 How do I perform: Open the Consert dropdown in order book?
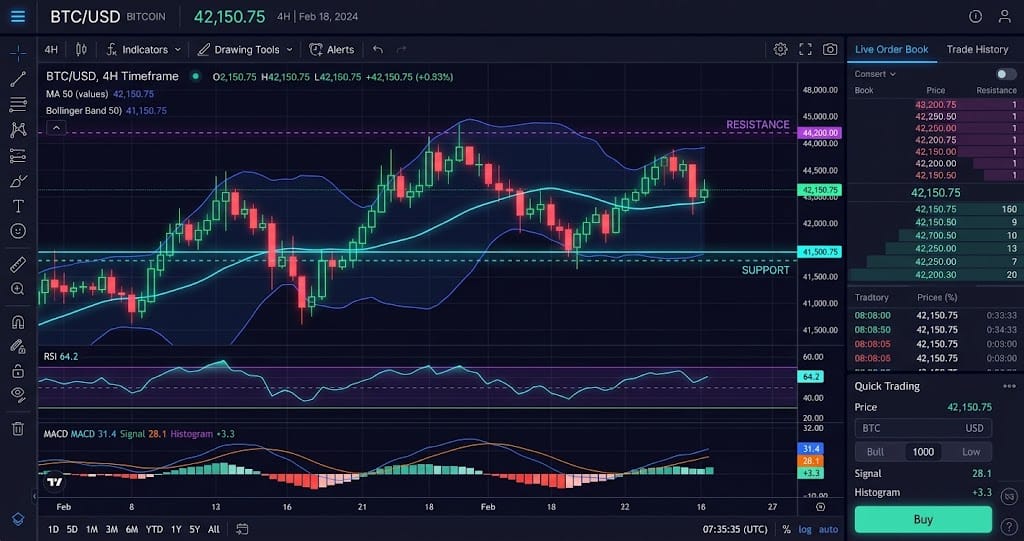point(875,74)
